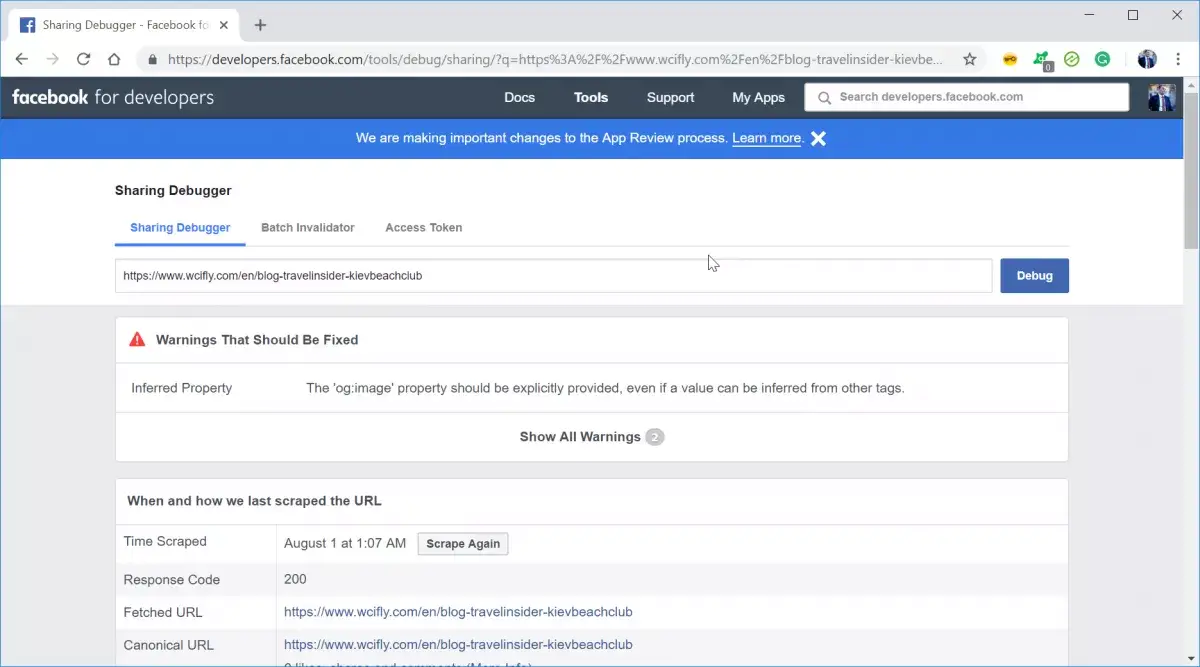Viewport: 1200px width, 667px height.
Task: Open Docs menu
Action: click(x=519, y=97)
